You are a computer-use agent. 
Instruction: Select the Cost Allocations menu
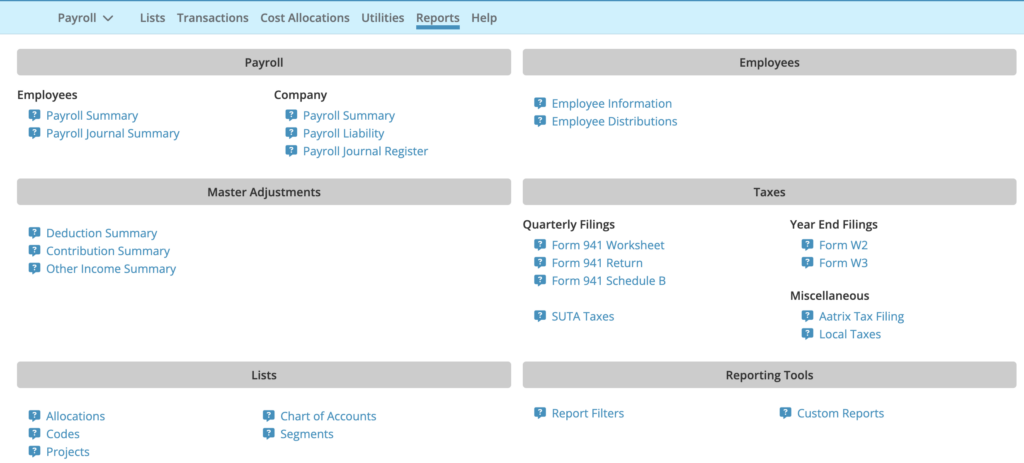point(304,18)
